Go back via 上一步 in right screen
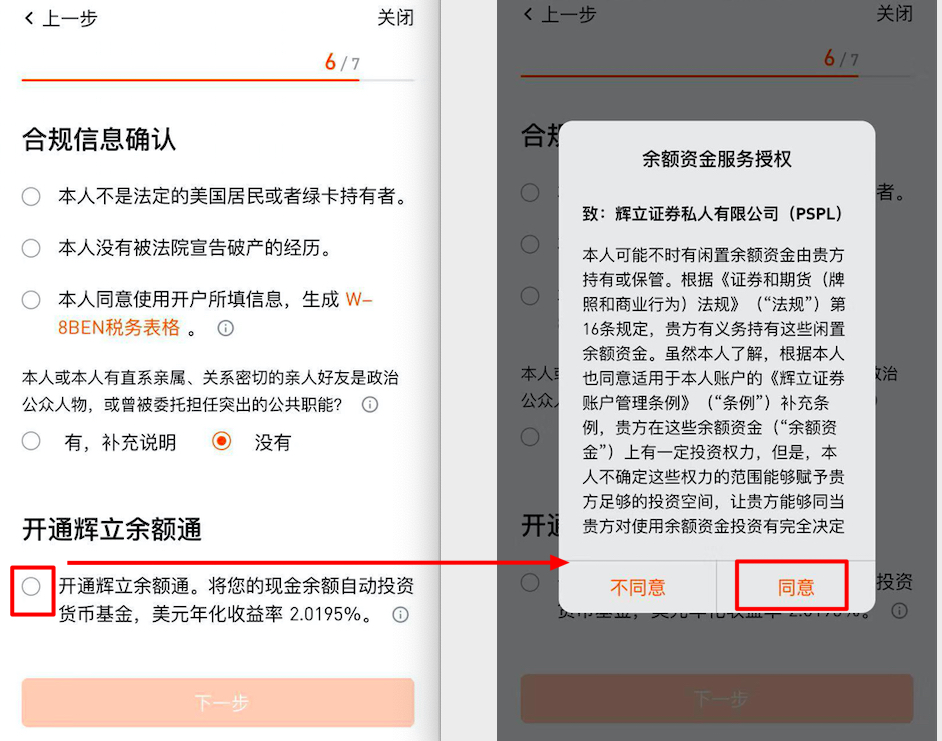Screen dimensions: 942x741 point(560,14)
